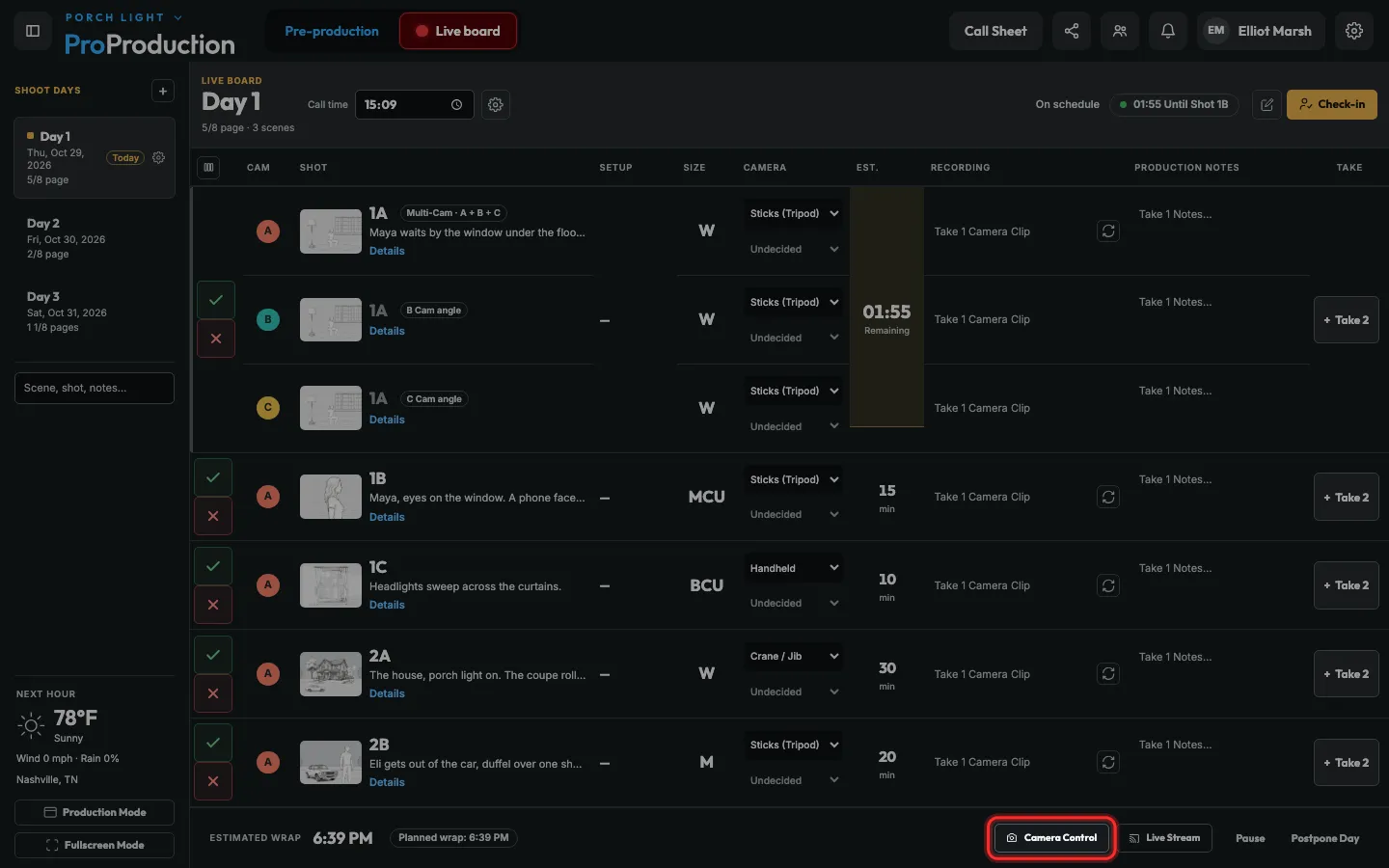Add Take 2 for shot 1C
The height and width of the screenshot is (868, 1389).
tap(1347, 585)
